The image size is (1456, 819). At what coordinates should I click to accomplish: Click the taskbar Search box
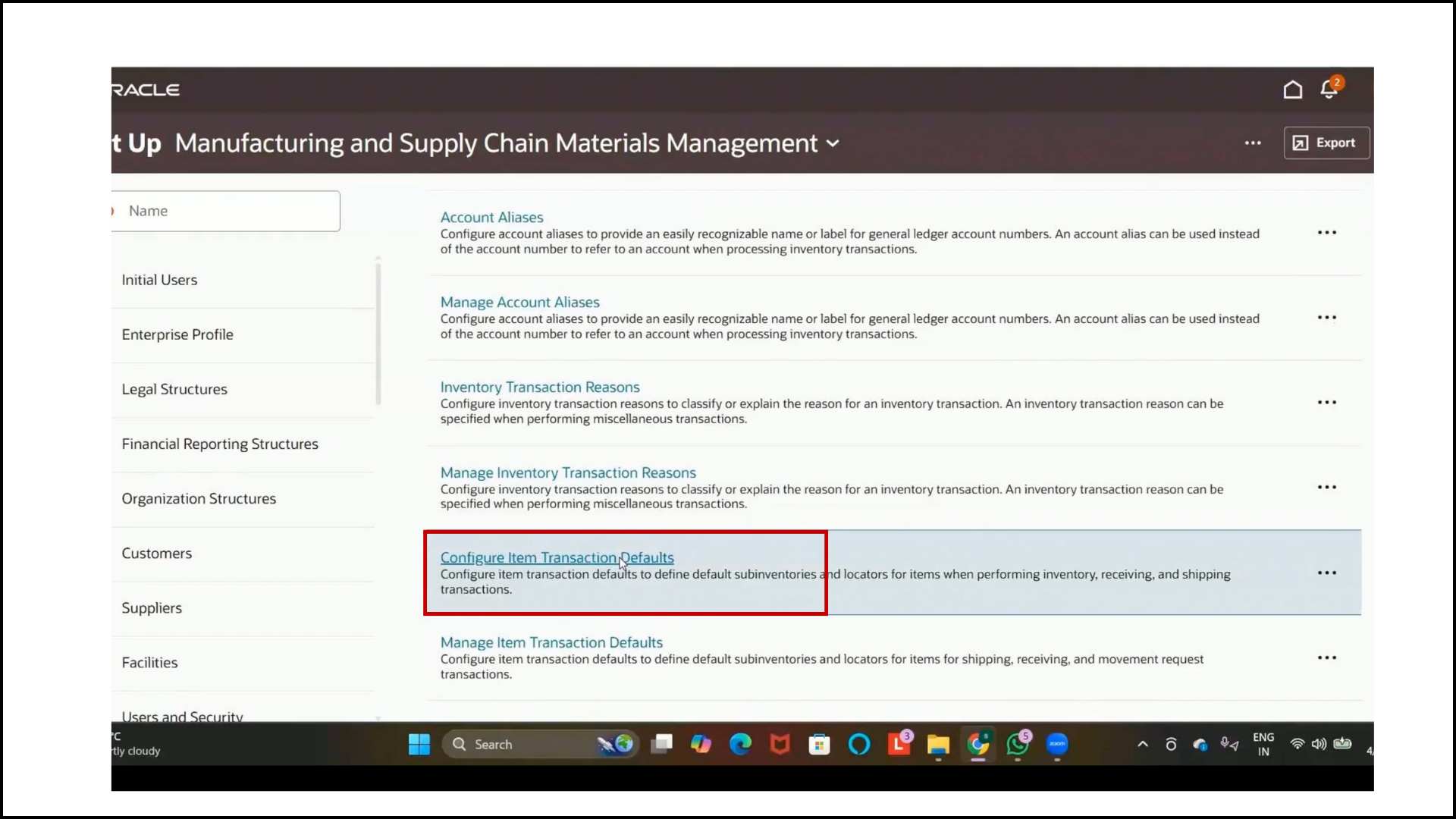point(540,744)
